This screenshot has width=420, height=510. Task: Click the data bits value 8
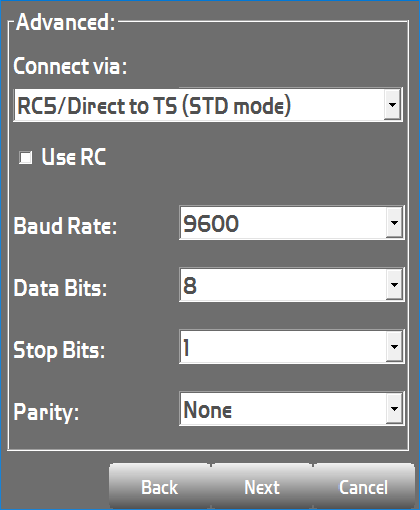[x=190, y=286]
